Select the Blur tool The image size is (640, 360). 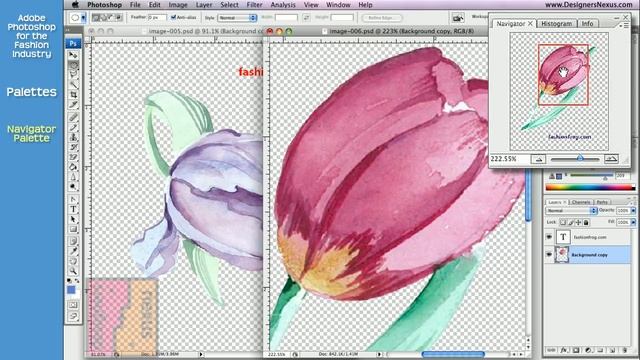[x=73, y=177]
